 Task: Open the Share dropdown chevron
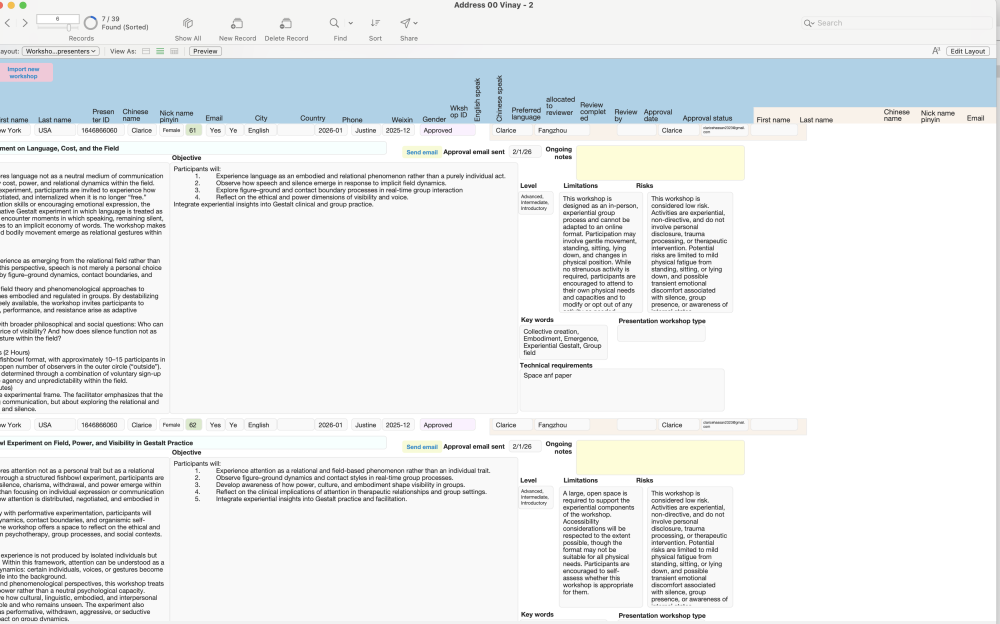pos(414,22)
